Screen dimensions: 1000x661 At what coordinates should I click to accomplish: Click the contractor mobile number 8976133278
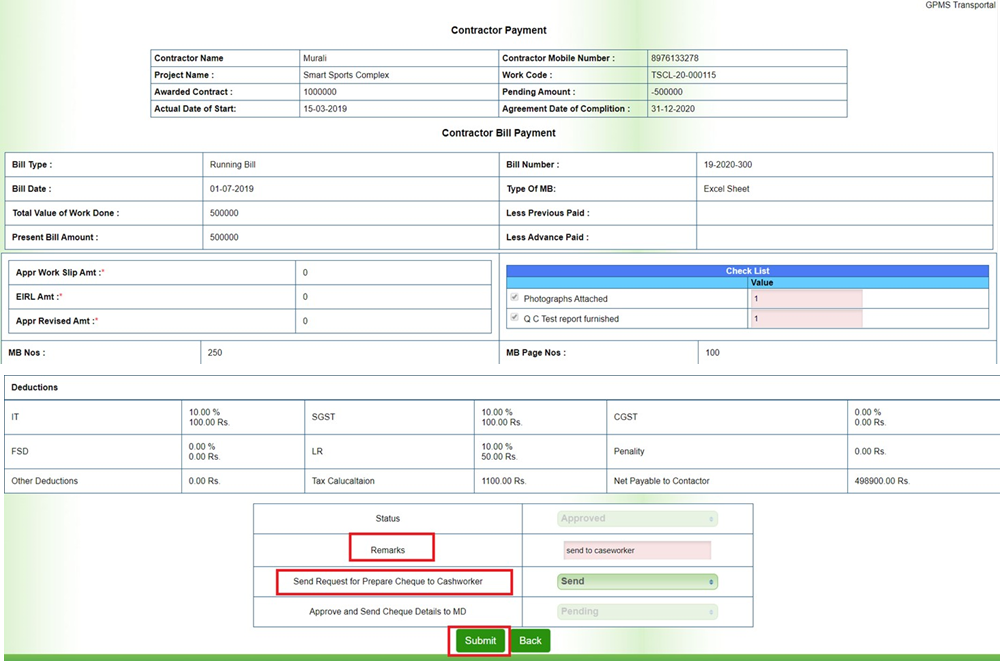pyautogui.click(x=674, y=58)
